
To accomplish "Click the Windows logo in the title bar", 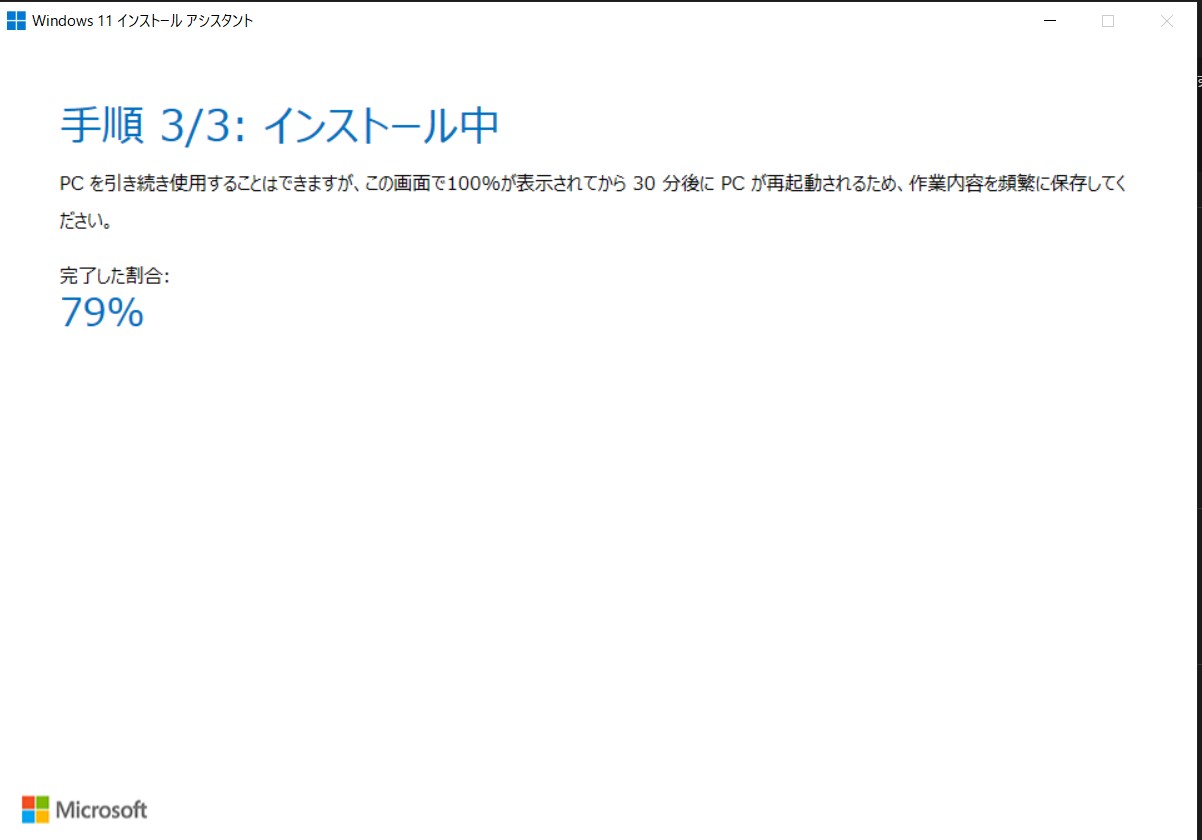I will [x=16, y=21].
